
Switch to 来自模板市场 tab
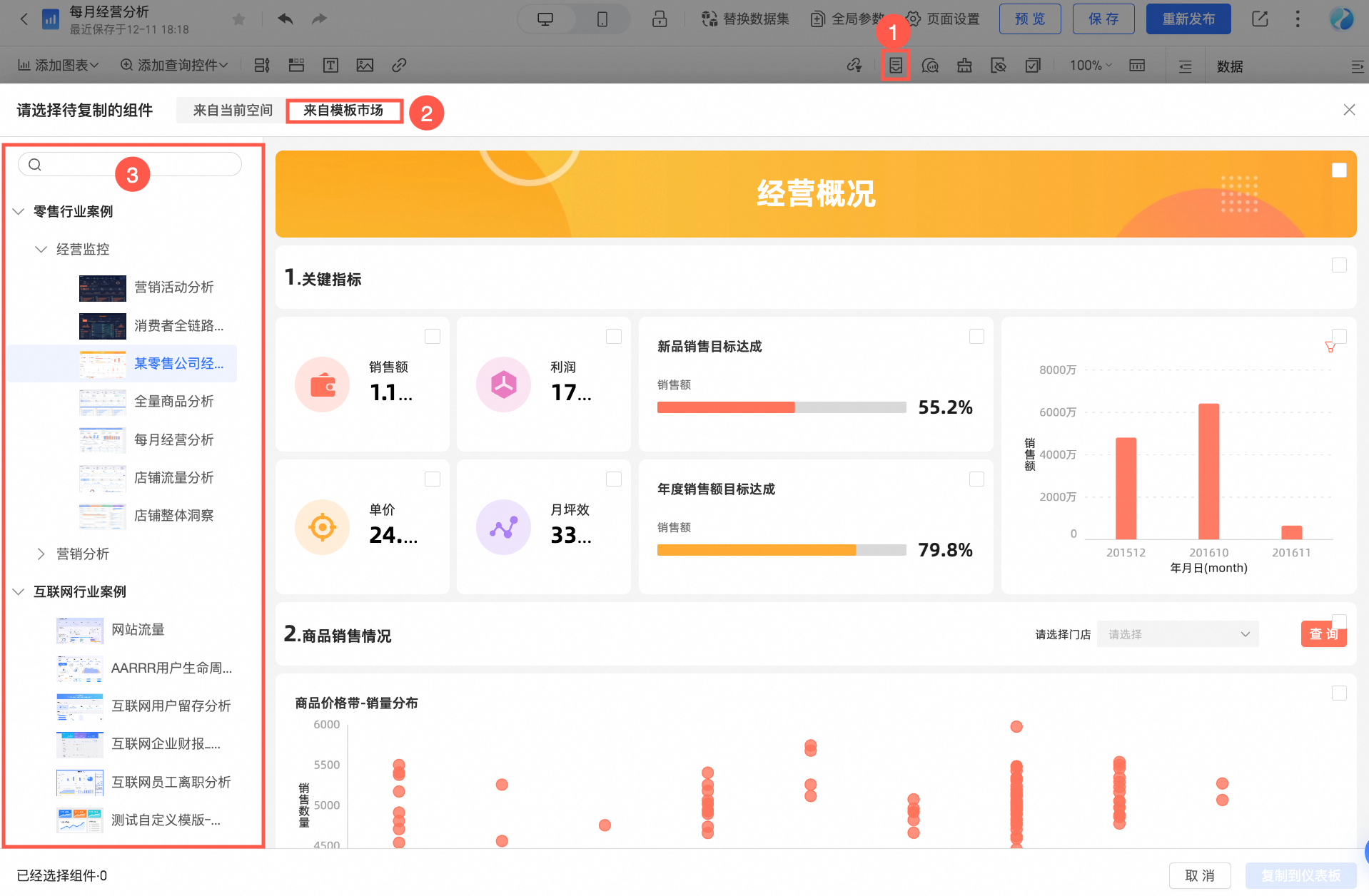(x=343, y=111)
